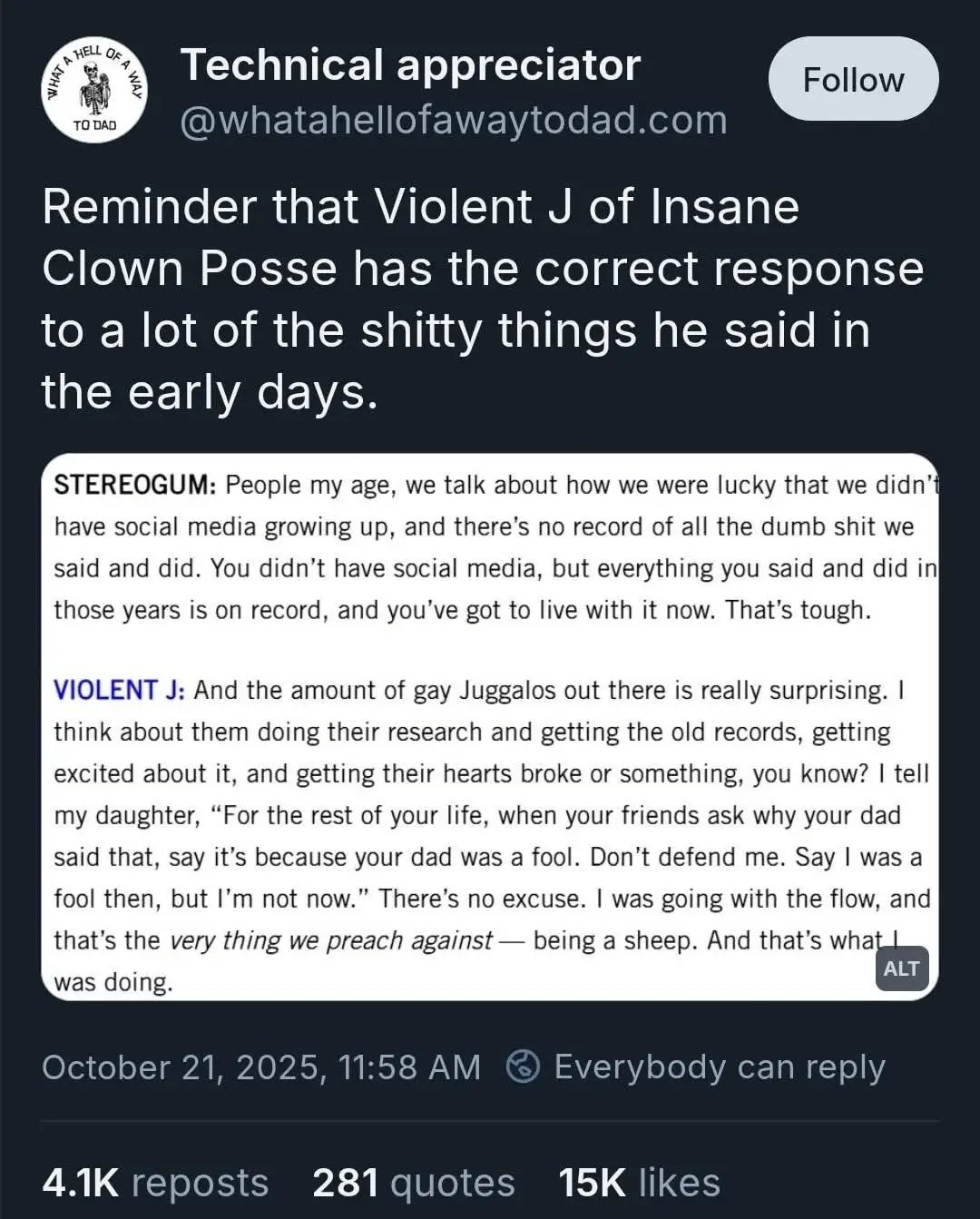The width and height of the screenshot is (980, 1219).
Task: View the 4.1K reposts list
Action: [154, 1182]
